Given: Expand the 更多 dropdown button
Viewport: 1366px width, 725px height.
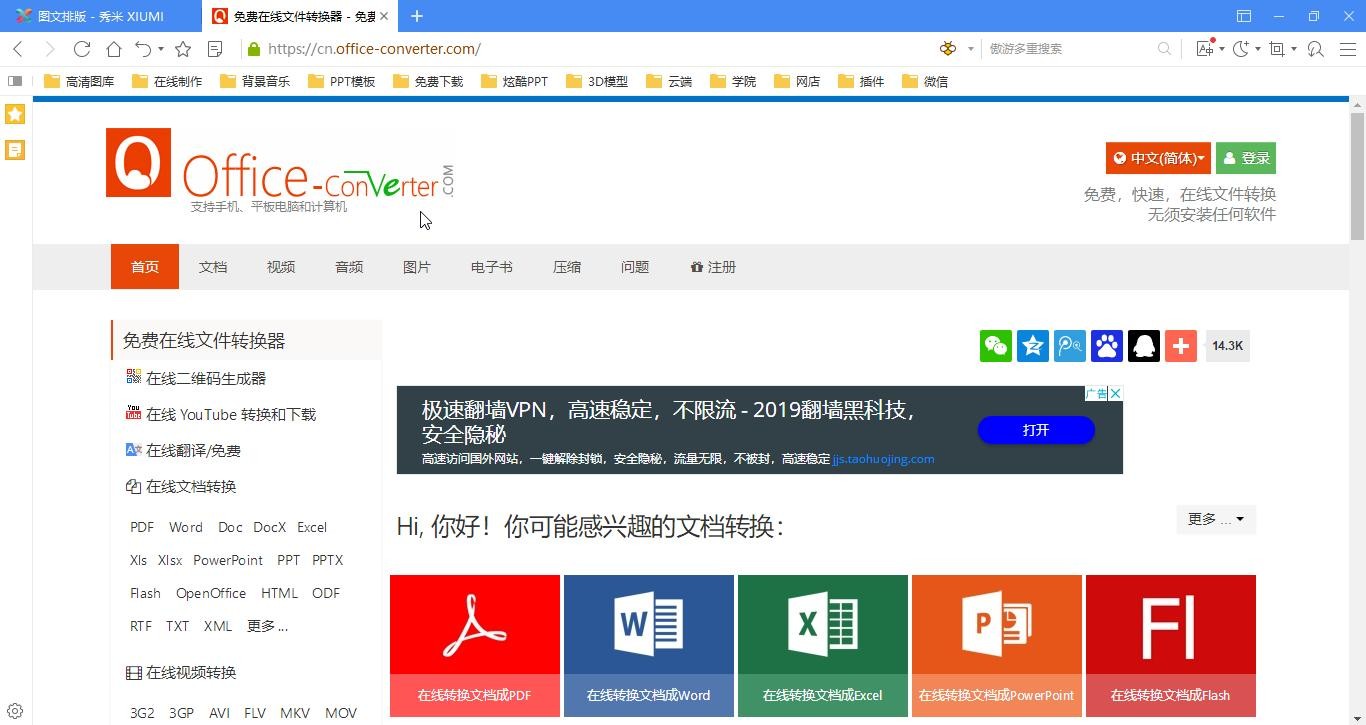Looking at the screenshot, I should click(1215, 519).
